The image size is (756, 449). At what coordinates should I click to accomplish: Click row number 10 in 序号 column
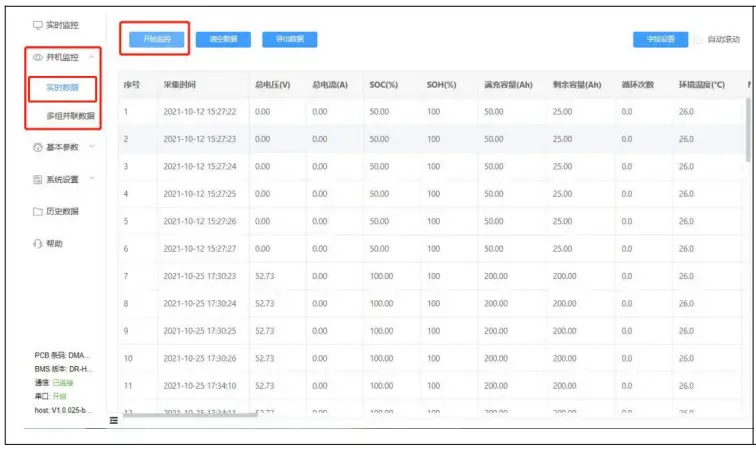point(128,359)
